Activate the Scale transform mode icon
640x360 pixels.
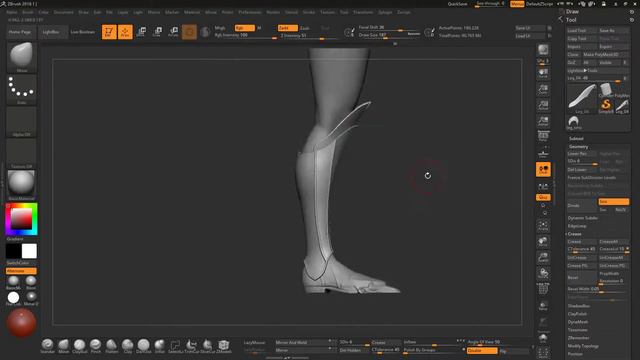(157, 32)
